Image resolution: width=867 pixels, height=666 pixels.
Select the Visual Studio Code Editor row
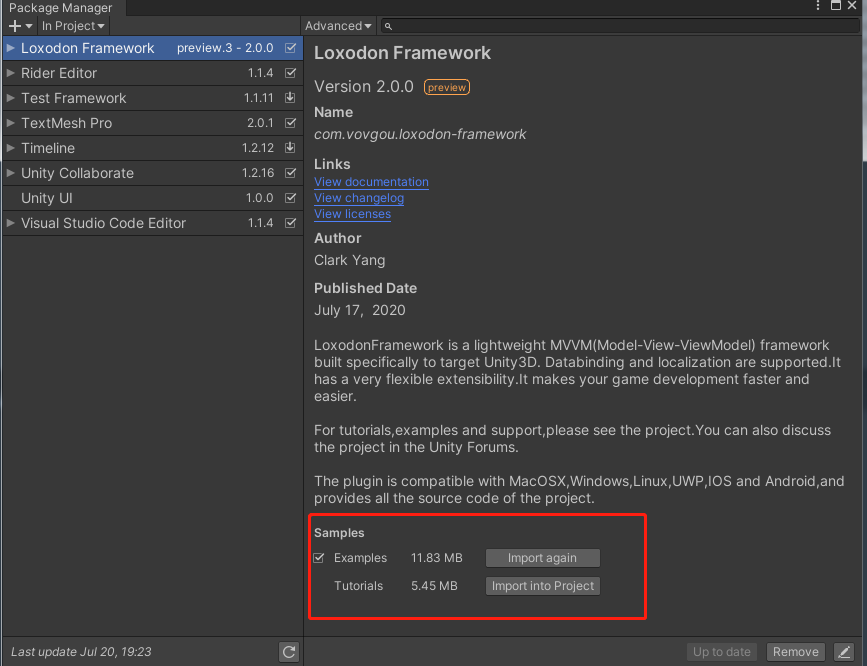point(153,223)
